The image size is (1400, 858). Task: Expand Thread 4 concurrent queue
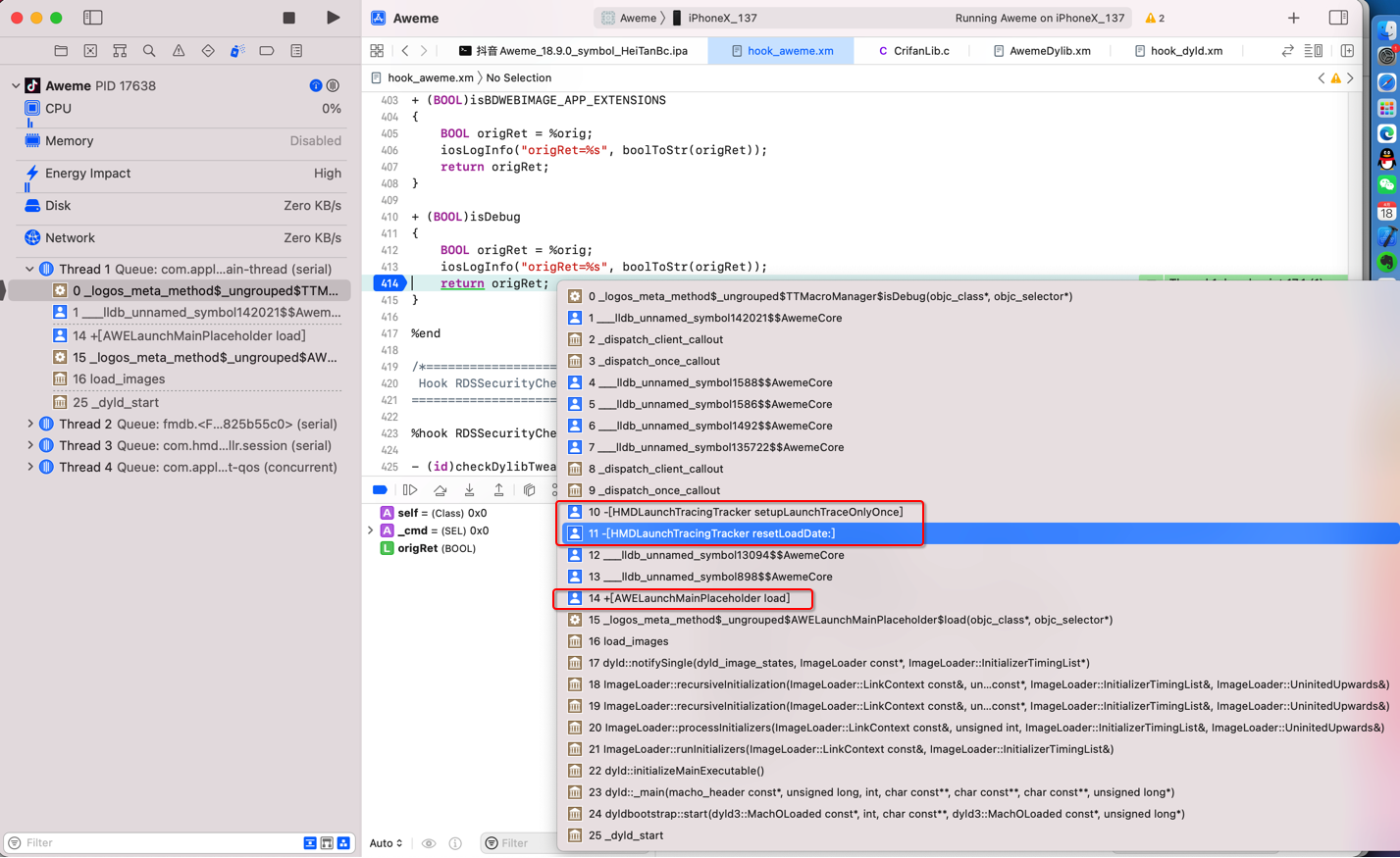29,468
